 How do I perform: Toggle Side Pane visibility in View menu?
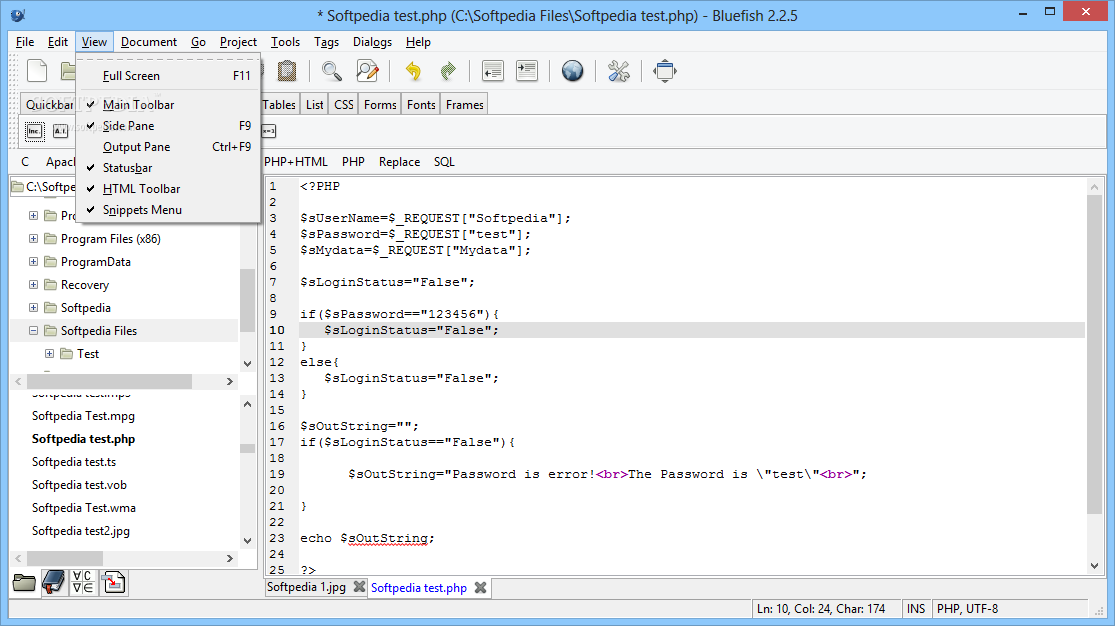click(168, 126)
